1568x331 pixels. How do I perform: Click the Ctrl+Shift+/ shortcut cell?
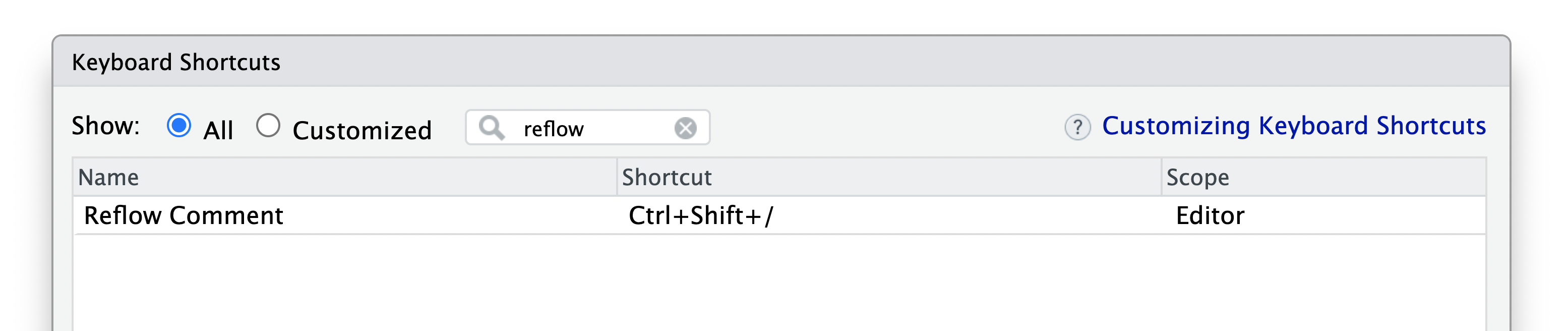coord(701,216)
